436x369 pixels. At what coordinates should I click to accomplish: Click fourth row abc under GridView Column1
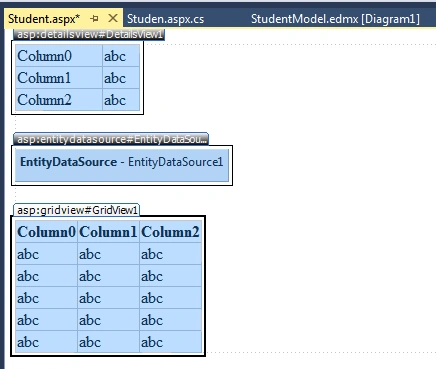click(108, 320)
